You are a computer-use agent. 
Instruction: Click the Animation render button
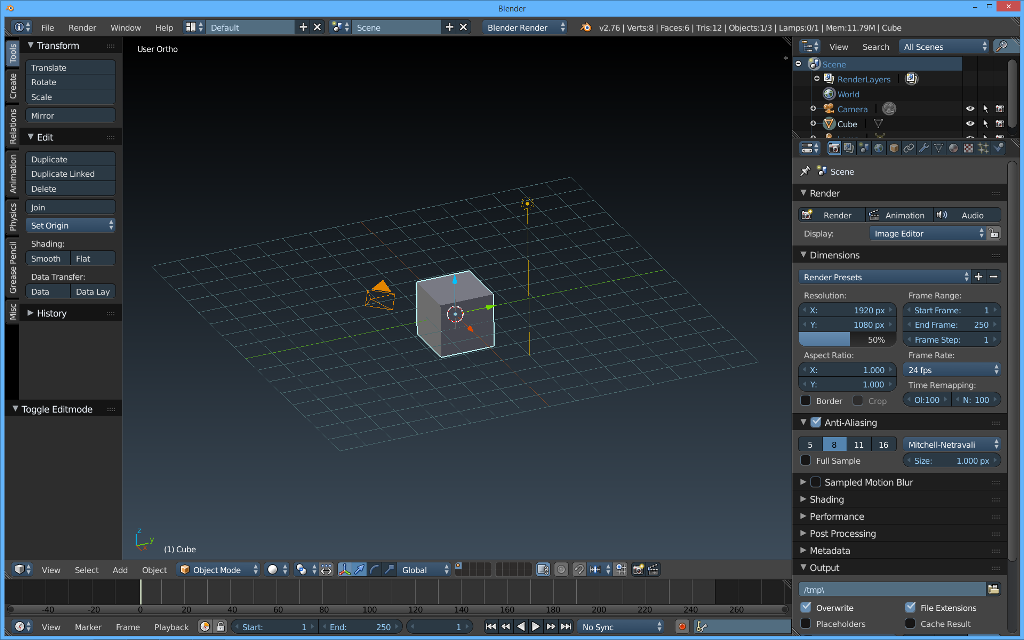[898, 214]
